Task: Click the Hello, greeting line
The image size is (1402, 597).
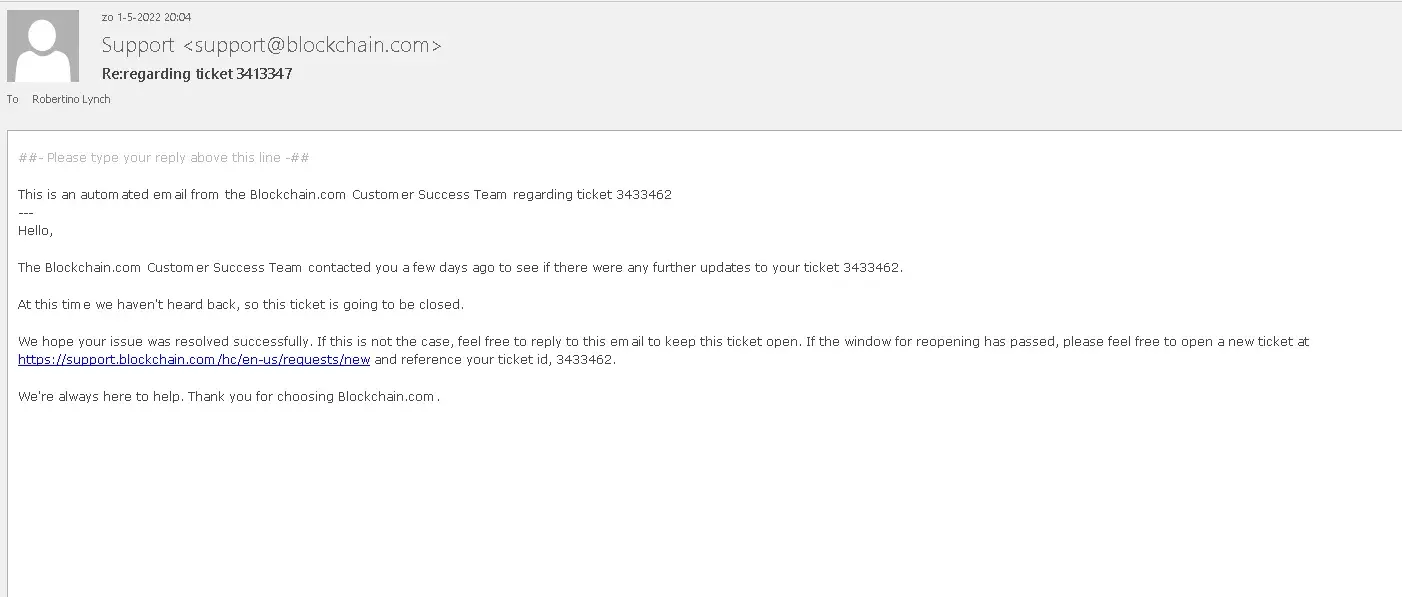Action: [x=36, y=231]
